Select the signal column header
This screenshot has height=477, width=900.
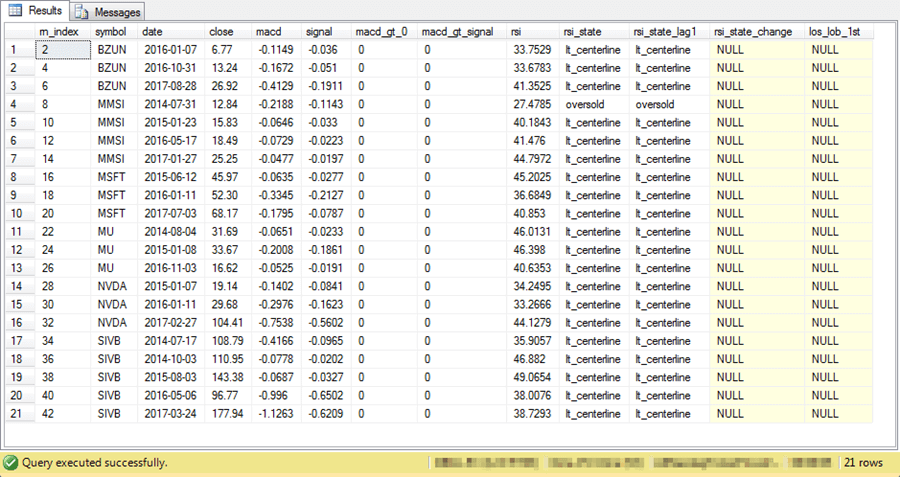point(326,32)
